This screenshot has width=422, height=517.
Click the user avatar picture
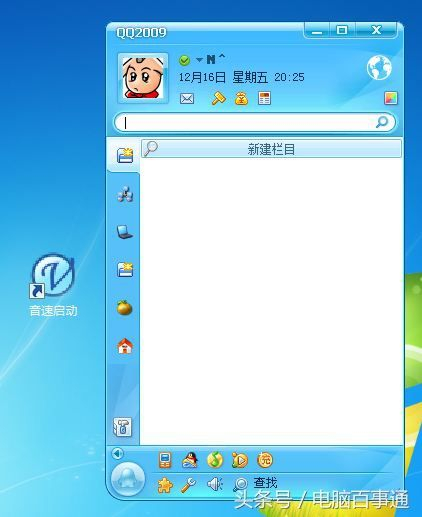pos(143,78)
